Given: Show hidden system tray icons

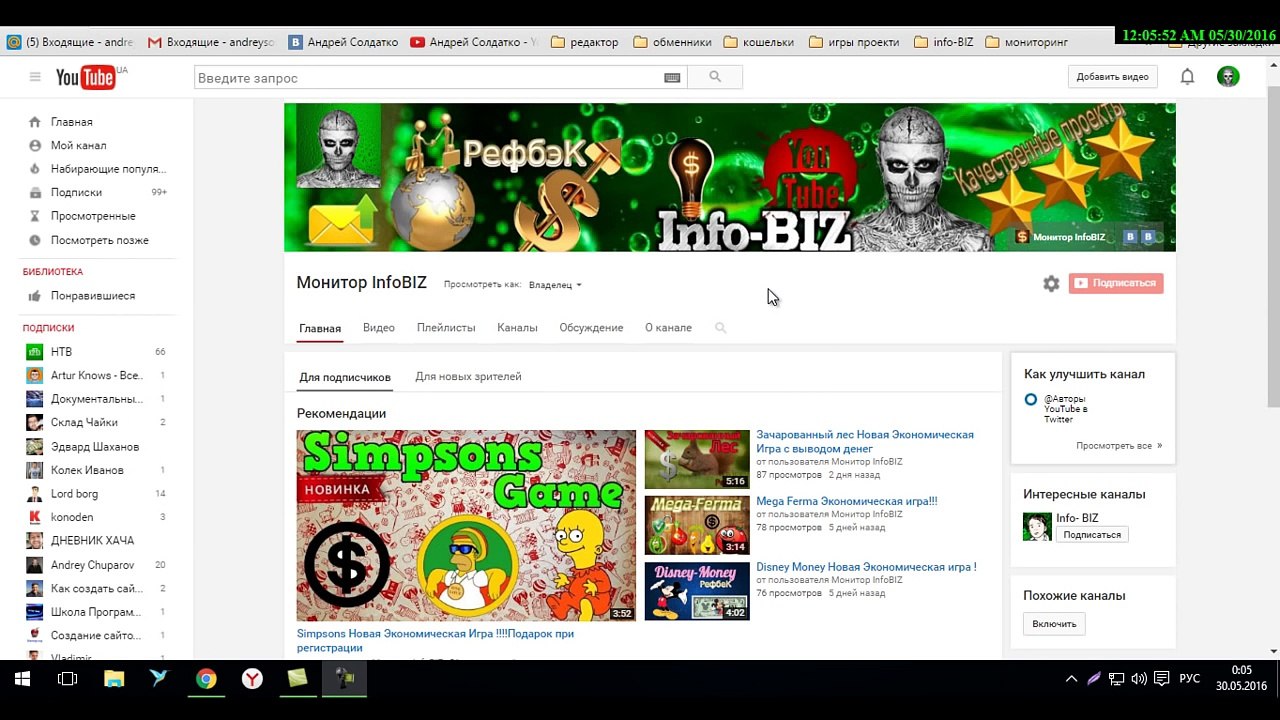Looking at the screenshot, I should [1071, 679].
